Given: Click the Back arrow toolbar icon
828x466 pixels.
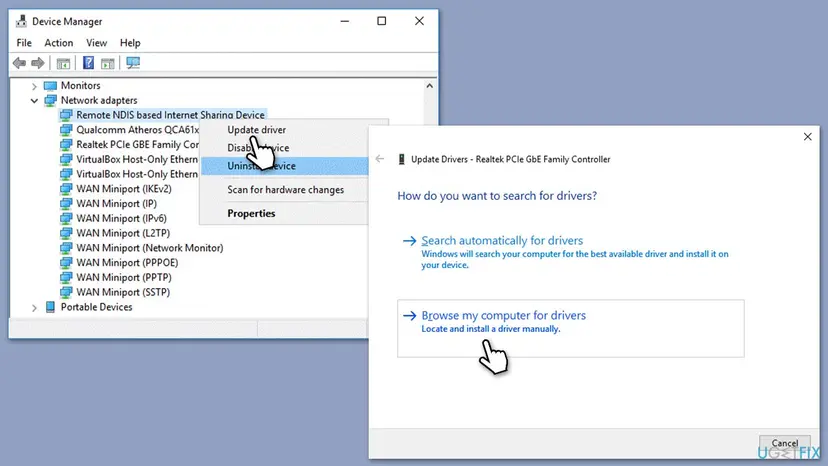Looking at the screenshot, I should [20, 63].
